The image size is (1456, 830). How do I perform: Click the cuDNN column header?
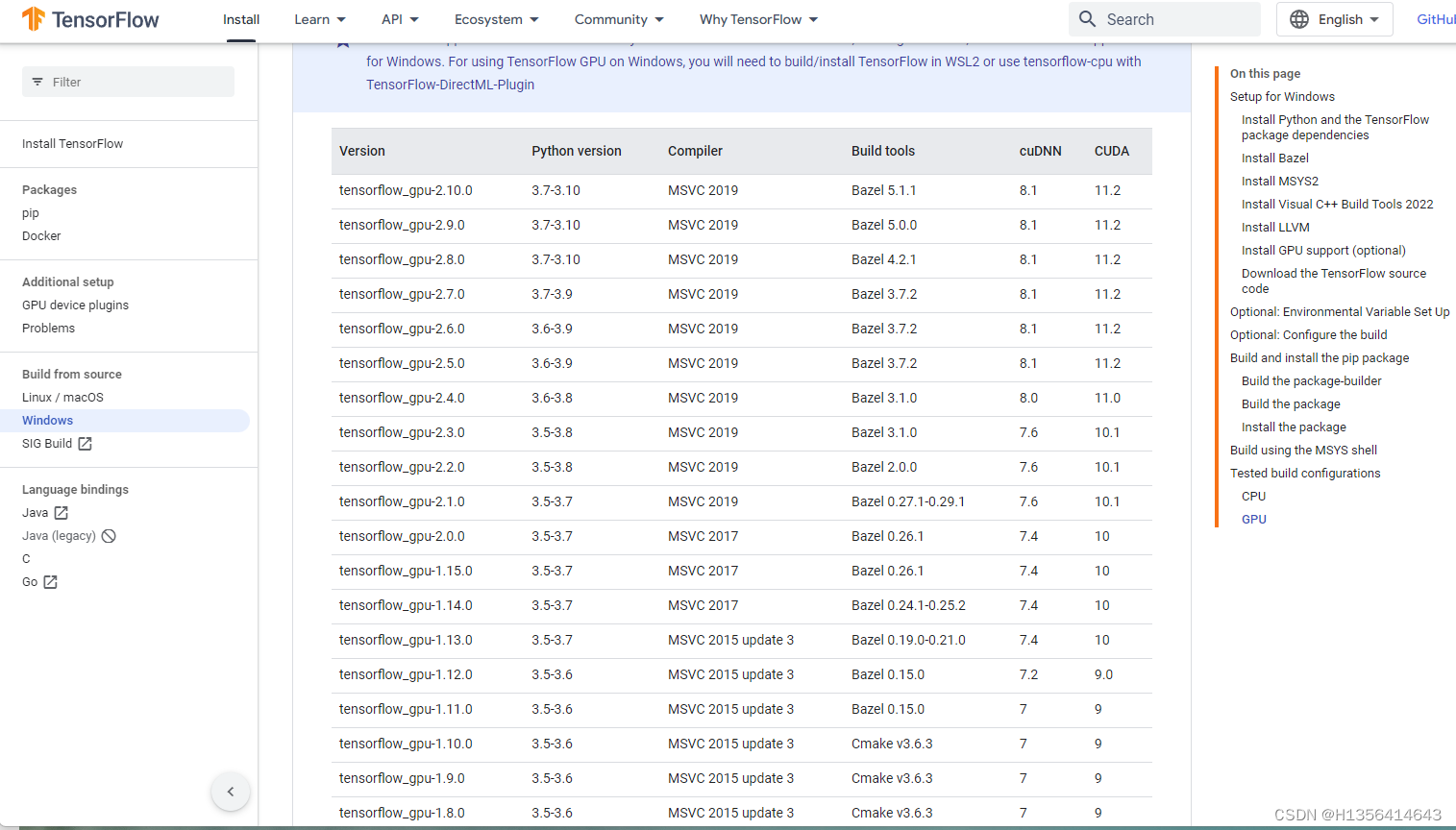pos(1040,152)
